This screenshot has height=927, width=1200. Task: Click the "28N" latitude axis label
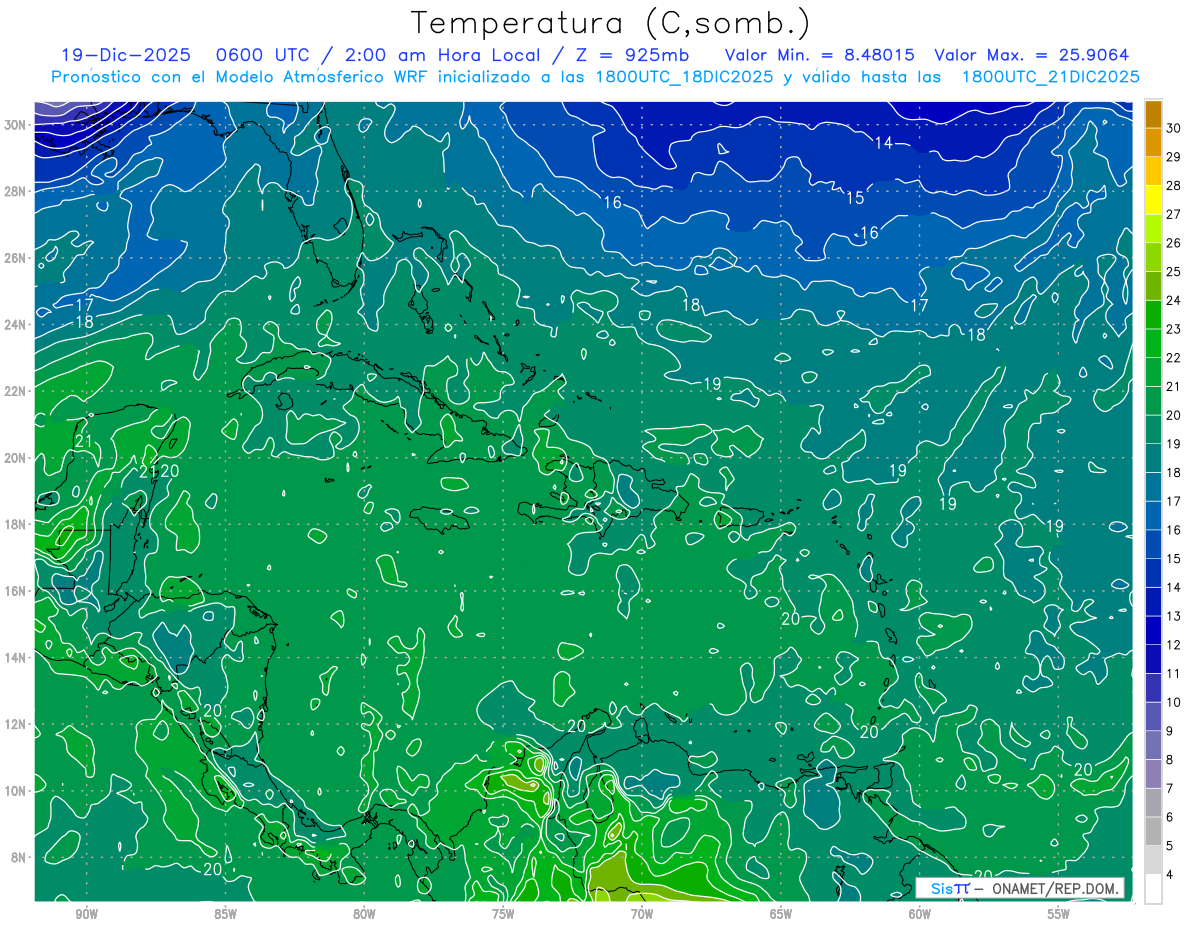point(16,191)
